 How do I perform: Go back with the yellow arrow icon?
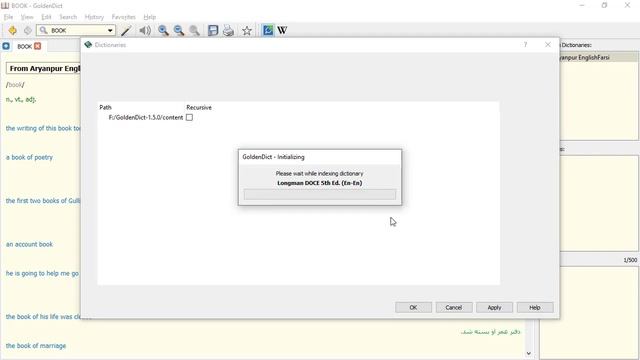coord(13,31)
